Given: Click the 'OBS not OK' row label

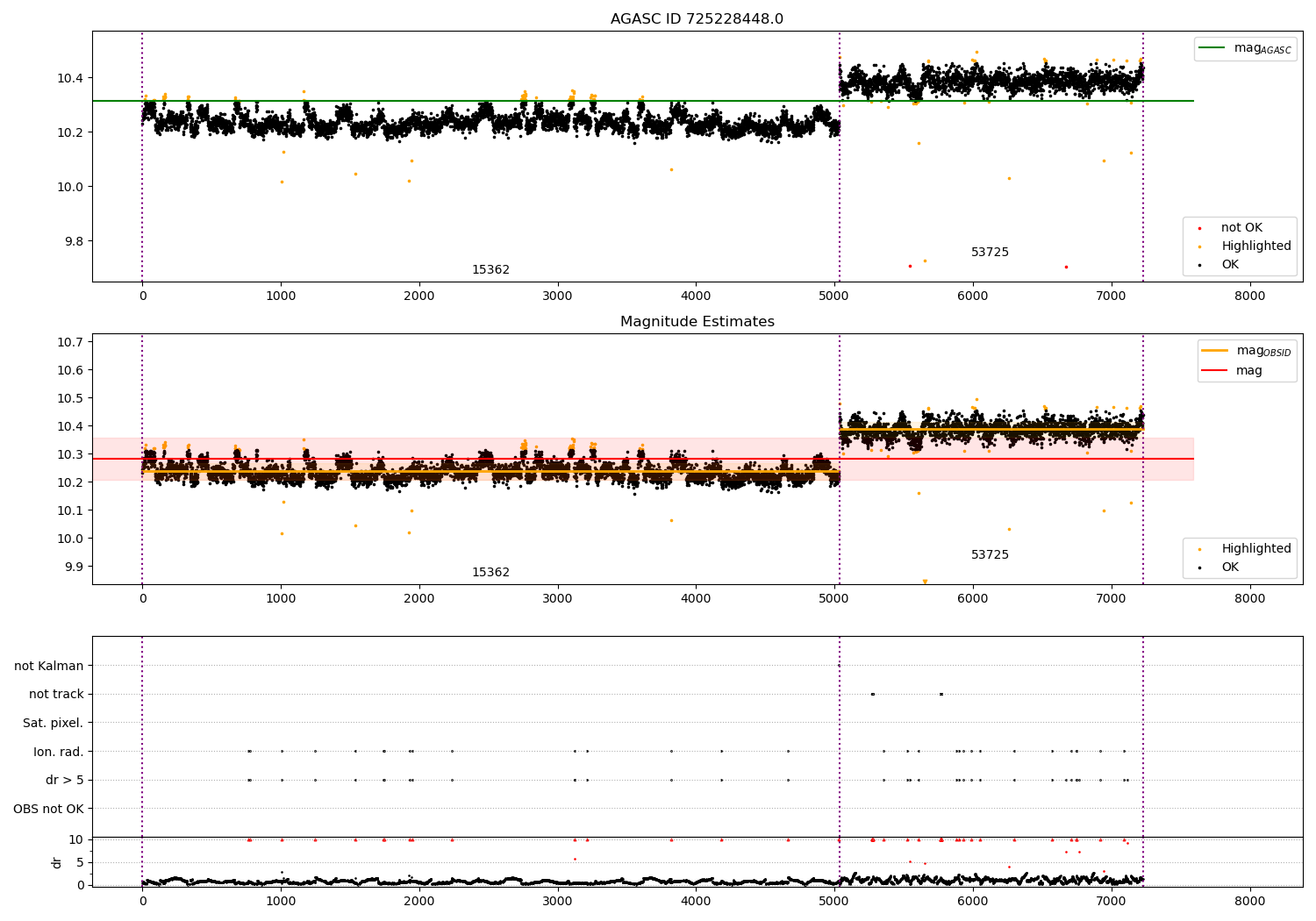Looking at the screenshot, I should point(48,809).
